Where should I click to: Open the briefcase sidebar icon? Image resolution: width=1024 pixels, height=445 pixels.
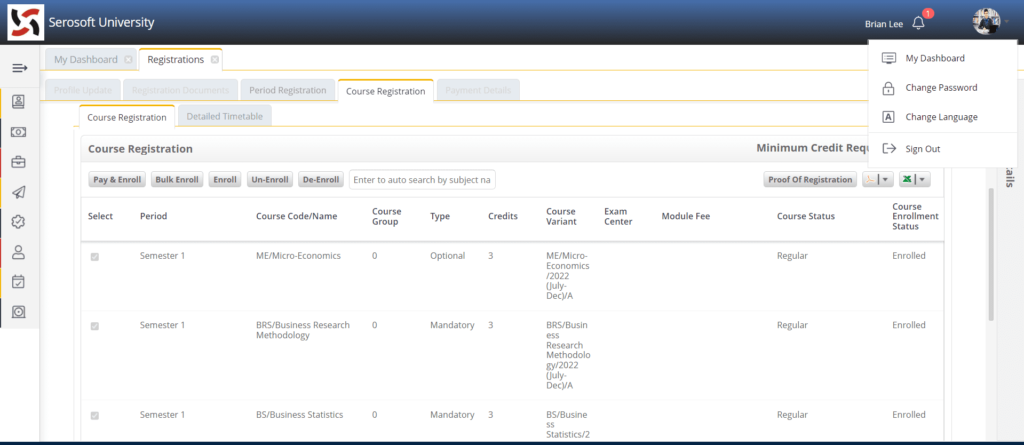pyautogui.click(x=19, y=162)
